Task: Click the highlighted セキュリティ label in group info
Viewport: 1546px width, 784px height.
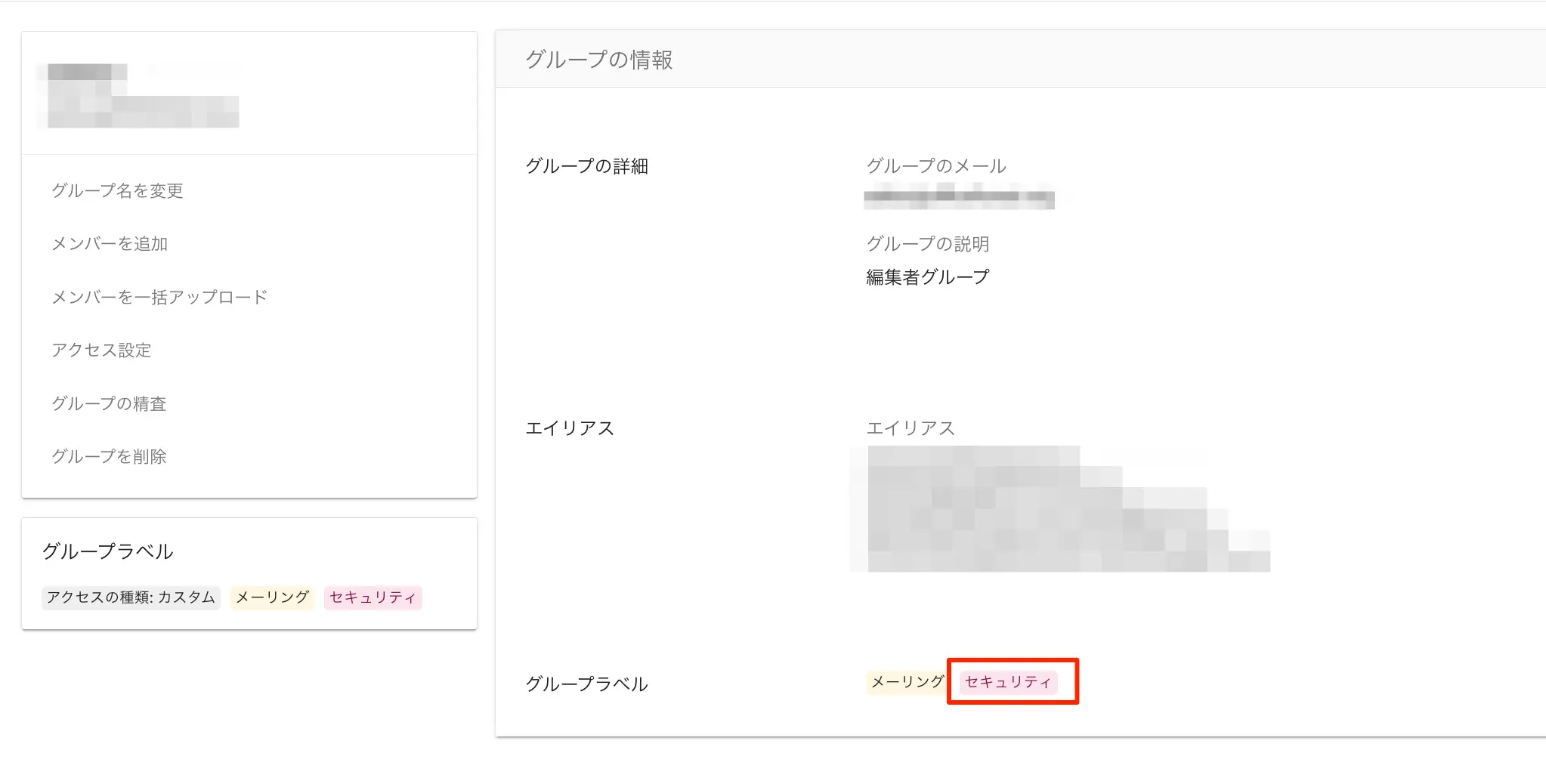Action: click(1008, 682)
